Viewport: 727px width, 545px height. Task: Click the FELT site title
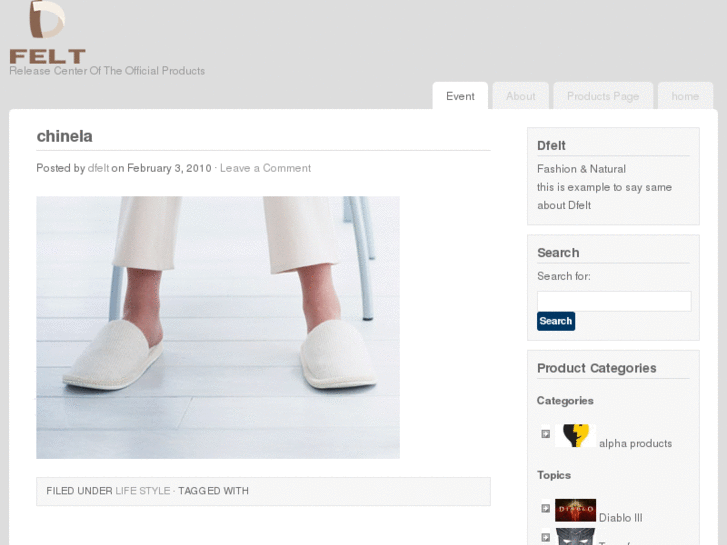(x=48, y=57)
